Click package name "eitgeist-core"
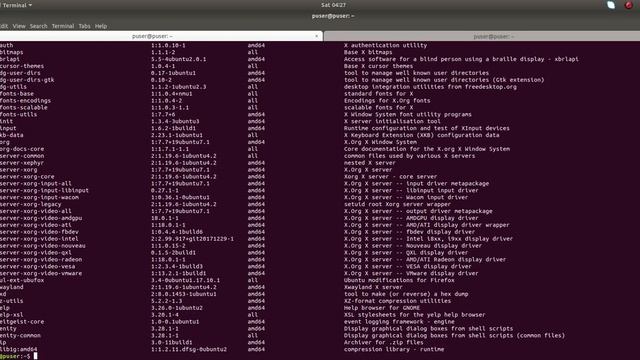 pos(22,322)
